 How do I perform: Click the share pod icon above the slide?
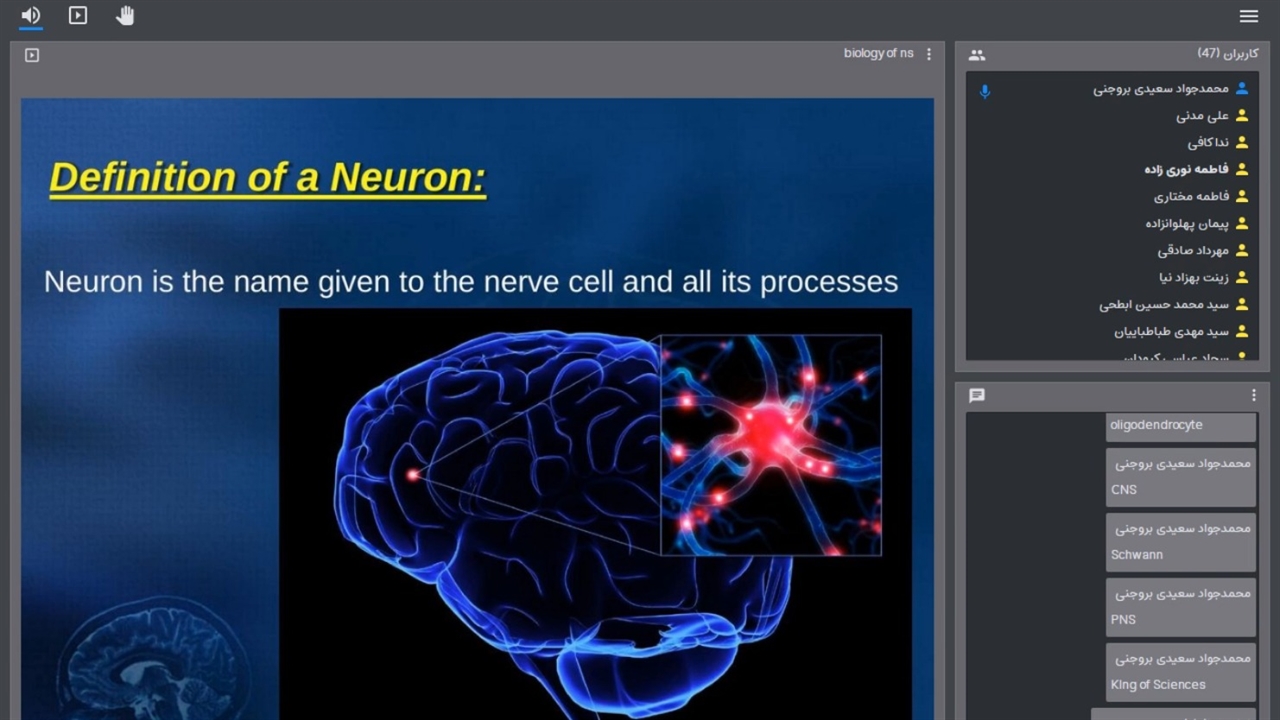(32, 55)
